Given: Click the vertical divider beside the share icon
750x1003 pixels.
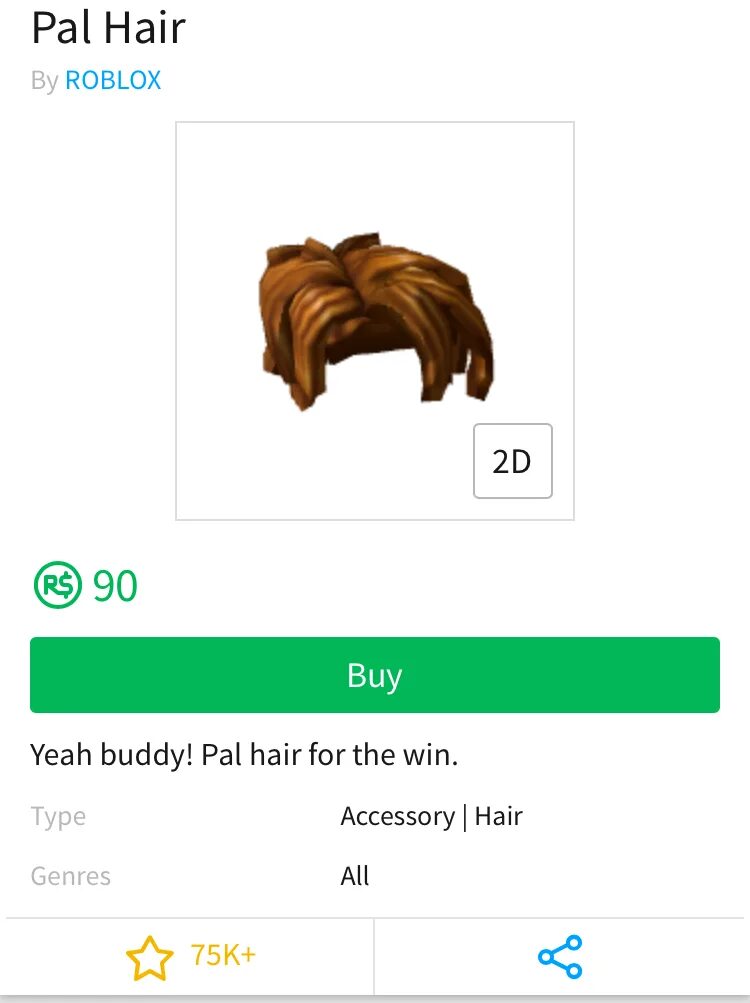Looking at the screenshot, I should tap(374, 957).
